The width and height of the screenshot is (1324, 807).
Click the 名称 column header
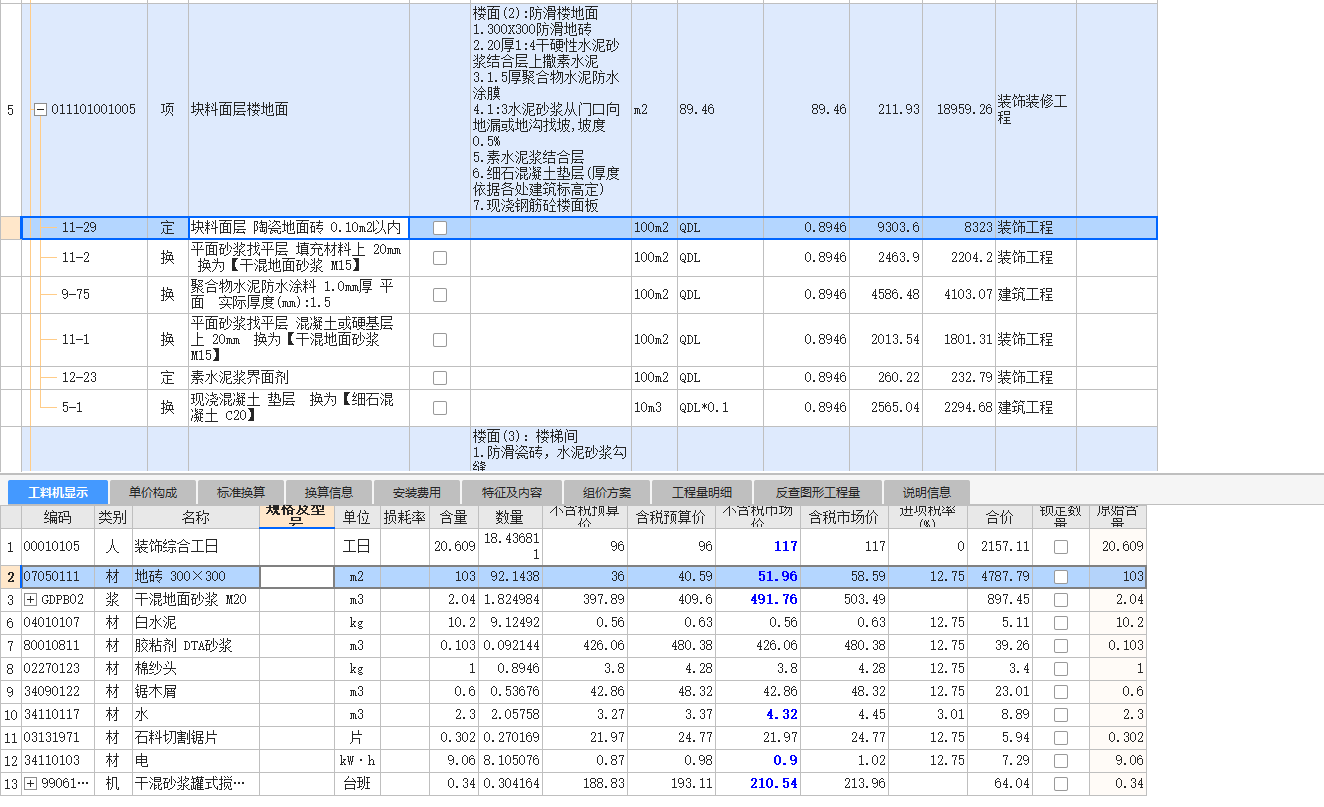[195, 517]
